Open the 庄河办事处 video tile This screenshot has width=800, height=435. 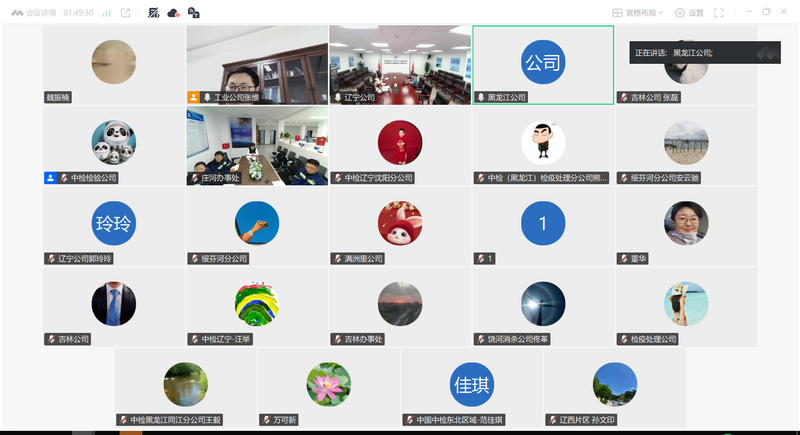pyautogui.click(x=257, y=146)
